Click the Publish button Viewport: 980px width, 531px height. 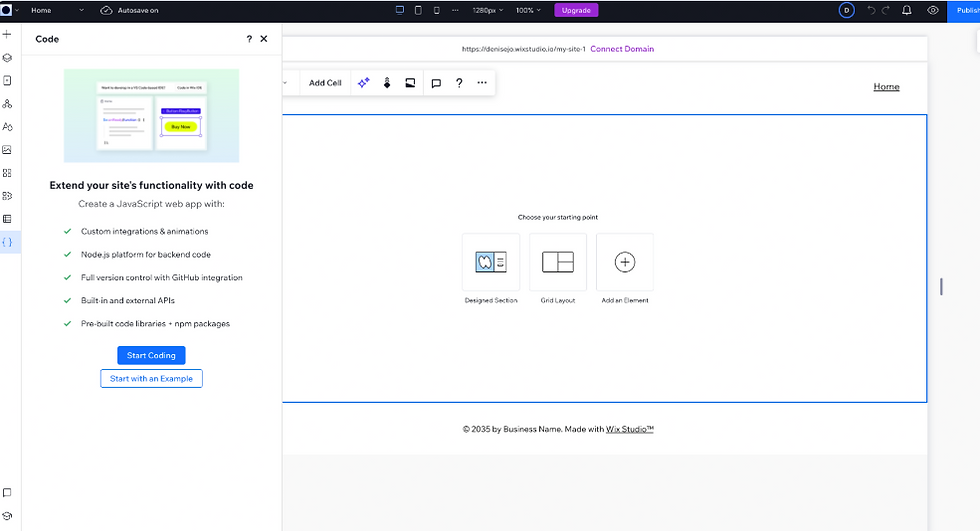coord(964,10)
